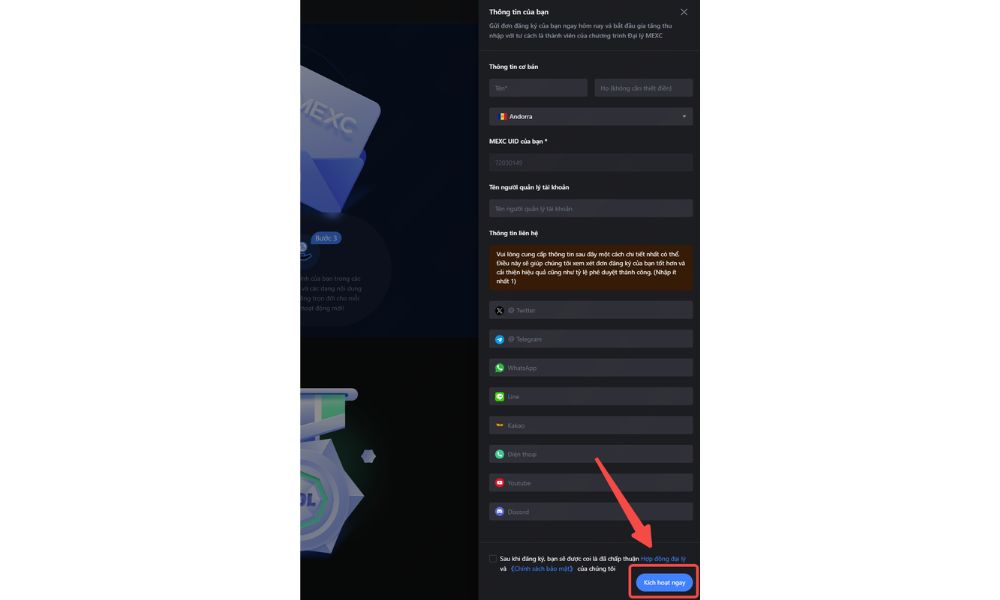Click the Line messenger icon
The image size is (1000, 600).
coord(499,397)
